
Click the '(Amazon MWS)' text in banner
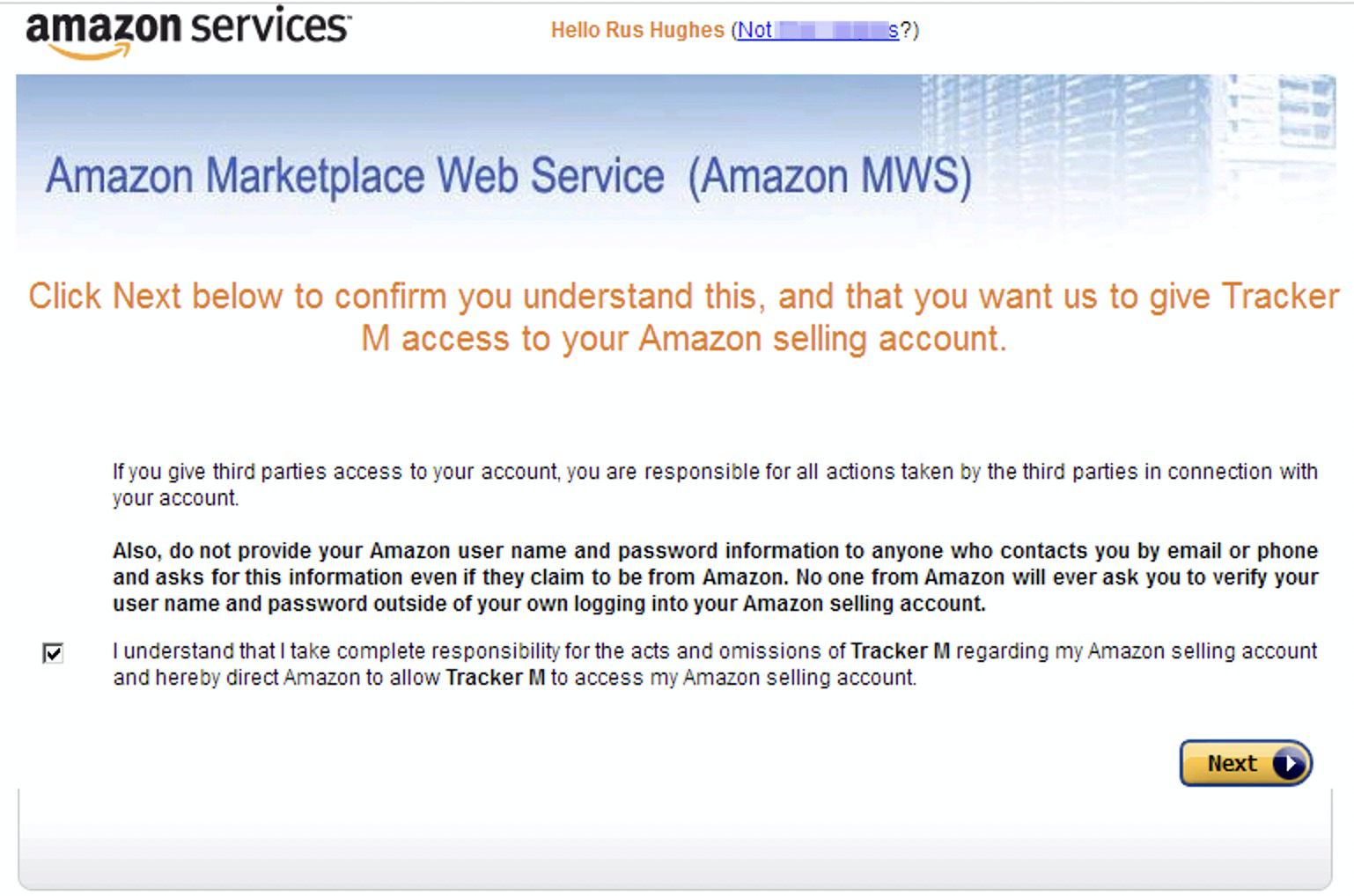[830, 175]
